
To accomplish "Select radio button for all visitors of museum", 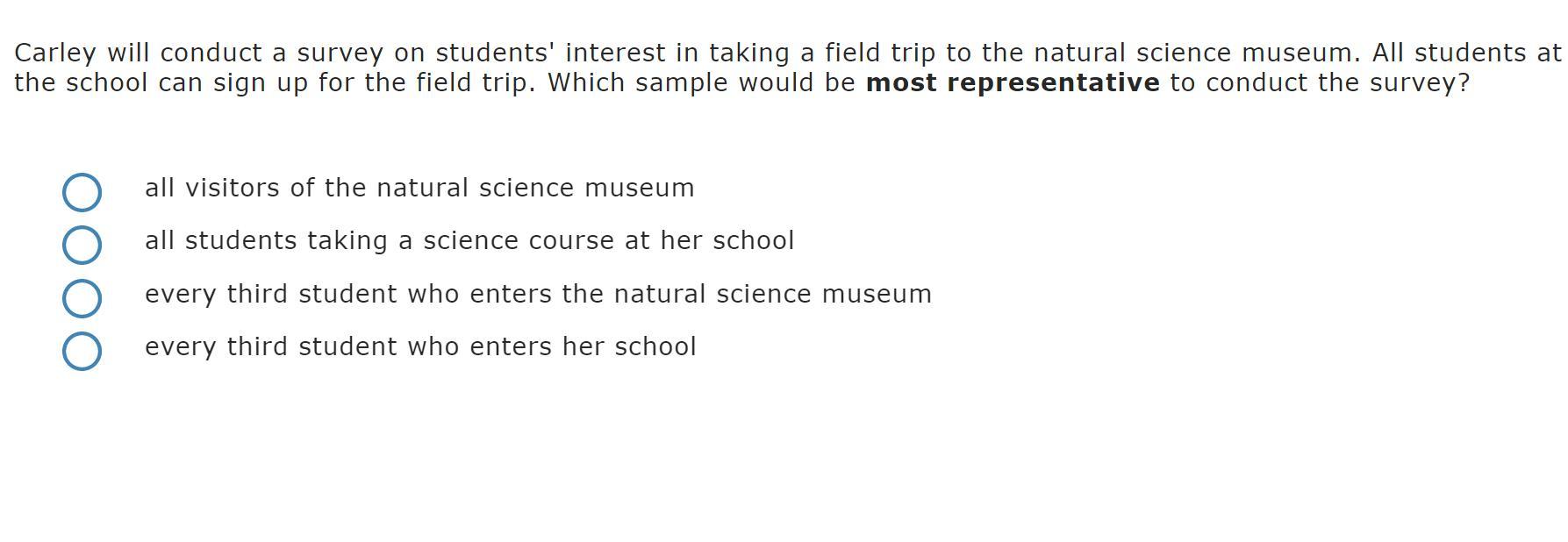I will coord(82,192).
